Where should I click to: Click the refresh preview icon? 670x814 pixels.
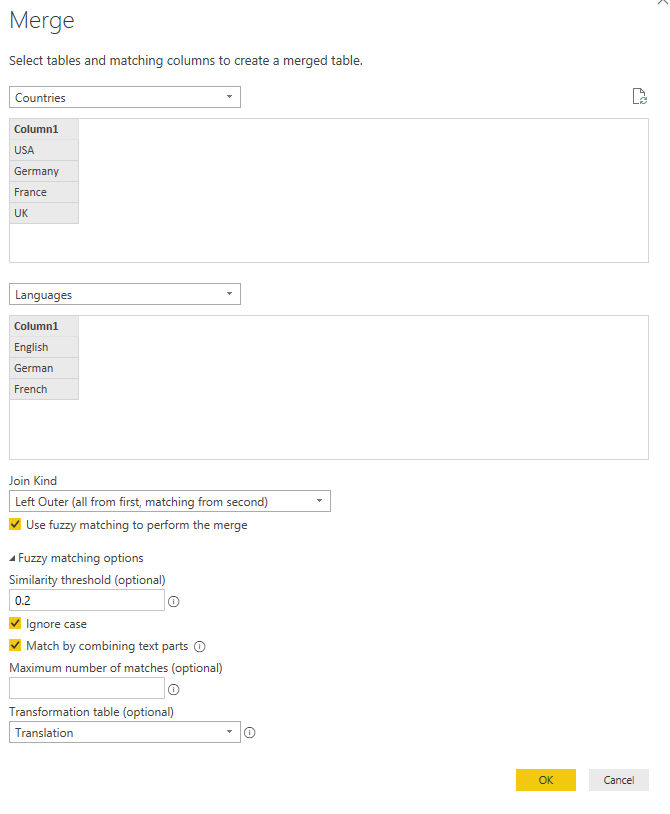pyautogui.click(x=640, y=97)
